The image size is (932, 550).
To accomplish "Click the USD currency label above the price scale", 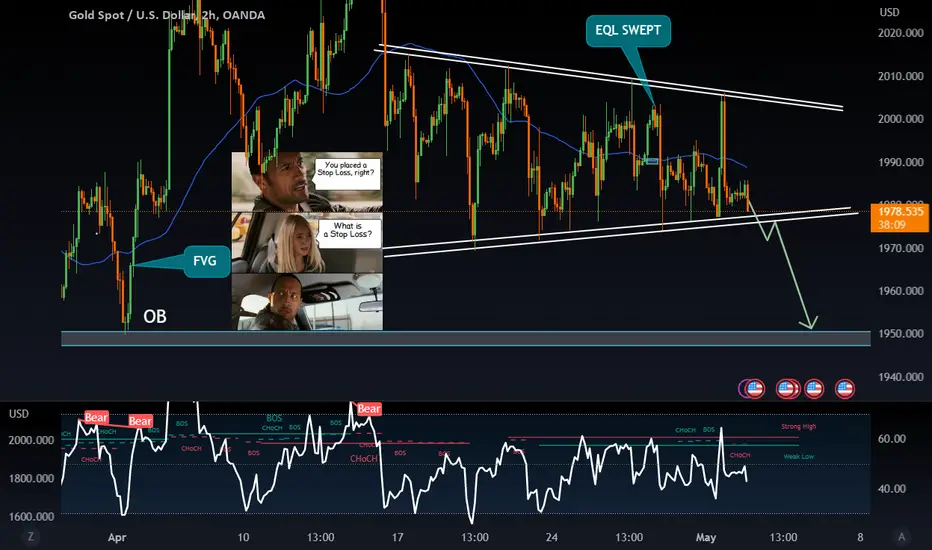I will click(889, 12).
